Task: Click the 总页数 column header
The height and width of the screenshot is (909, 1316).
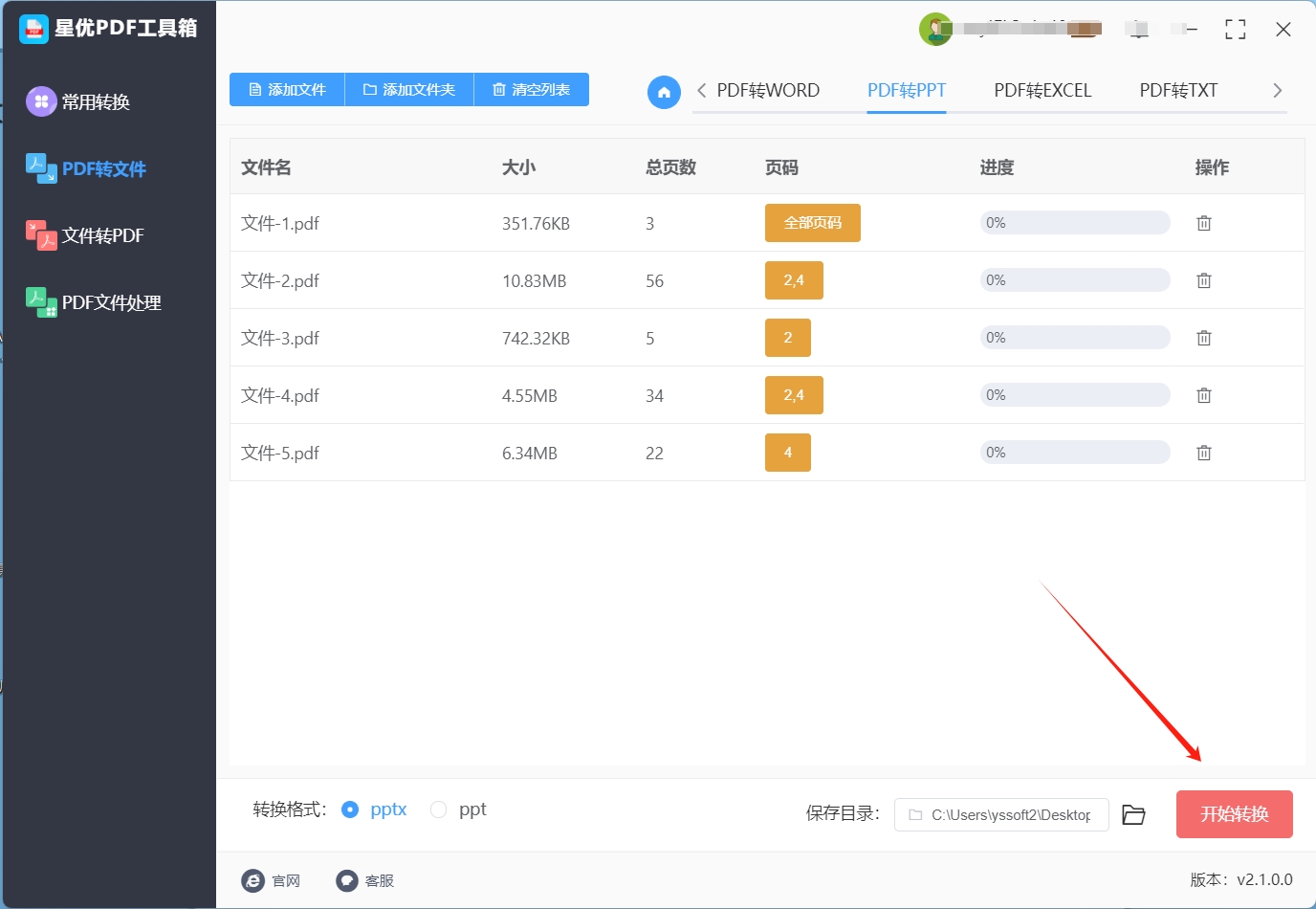Action: pos(670,167)
